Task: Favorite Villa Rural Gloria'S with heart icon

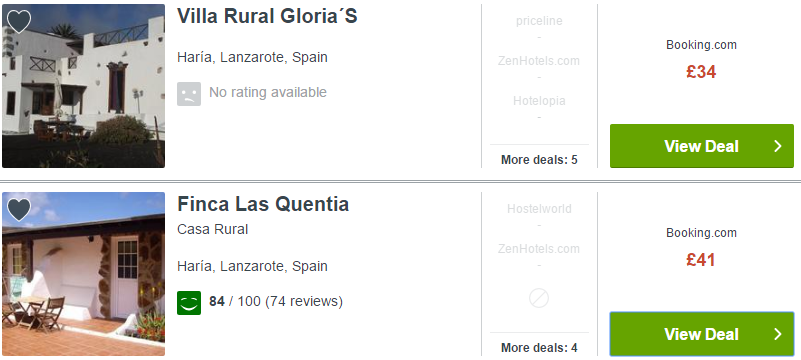Action: click(19, 22)
